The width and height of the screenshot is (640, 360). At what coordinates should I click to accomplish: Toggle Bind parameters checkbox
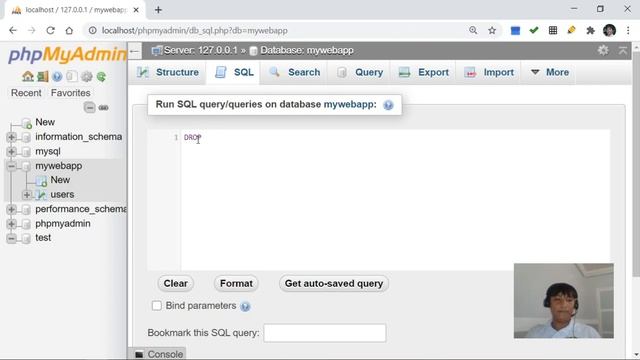(x=156, y=305)
